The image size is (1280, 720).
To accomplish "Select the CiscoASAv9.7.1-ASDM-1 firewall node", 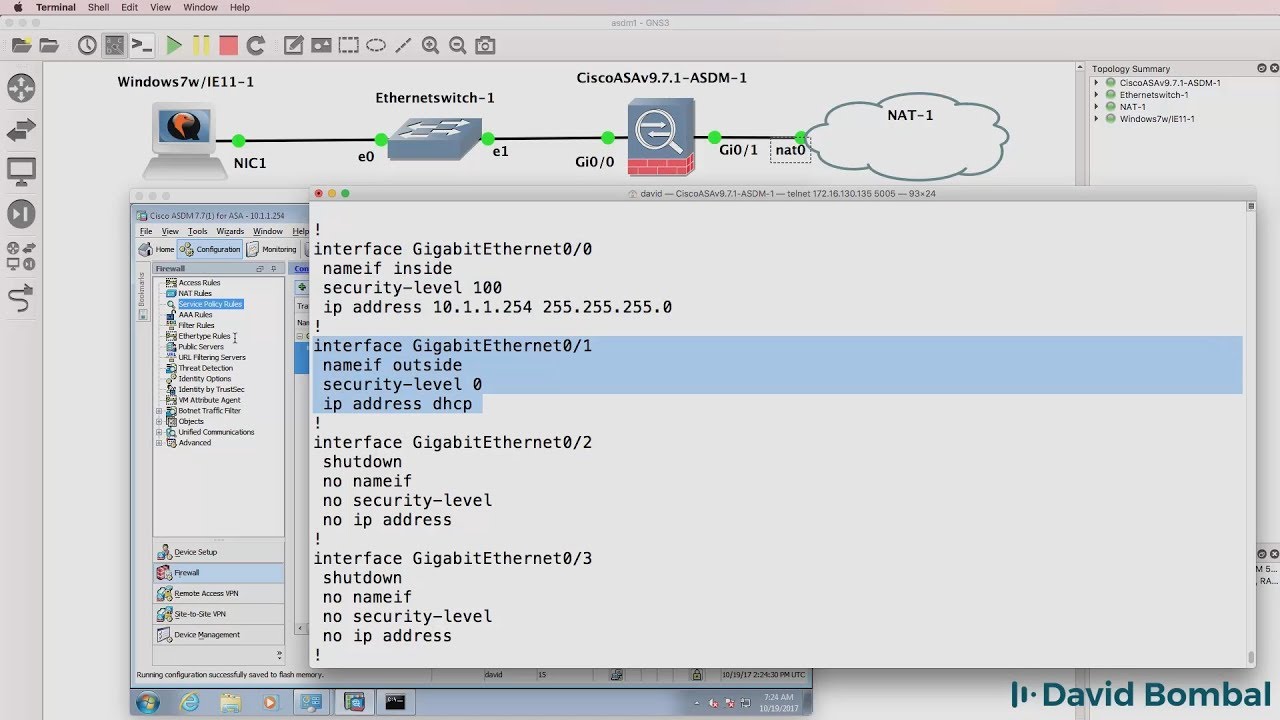I will 661,137.
